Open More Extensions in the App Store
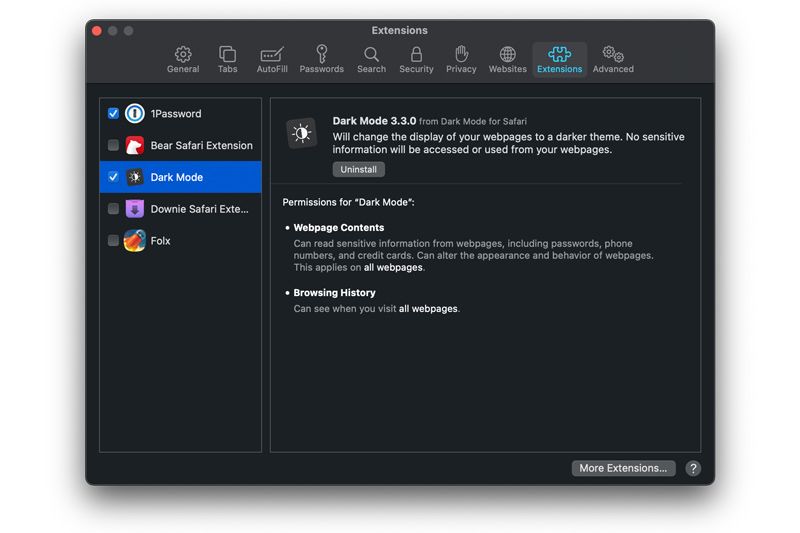 623,468
